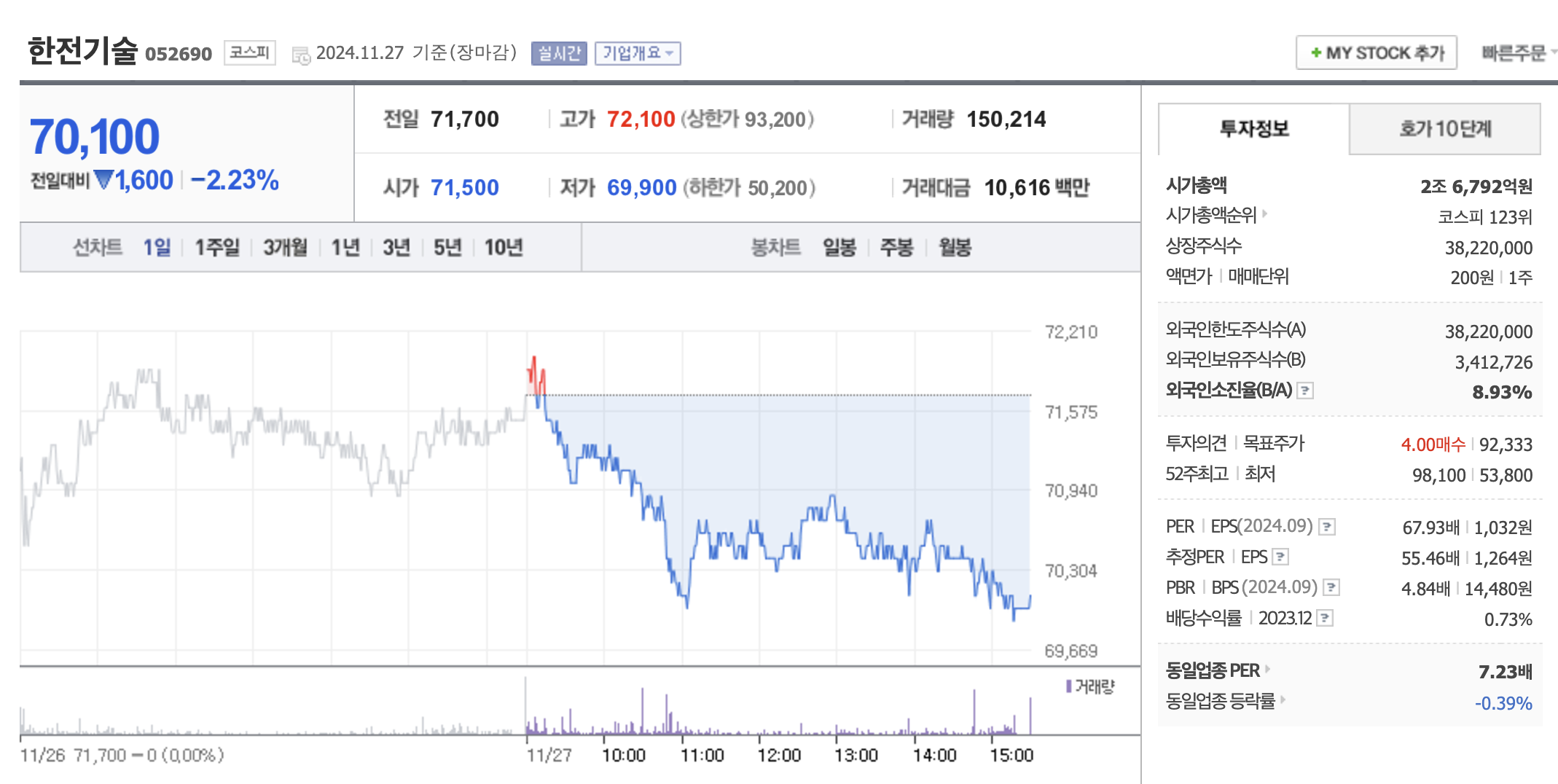This screenshot has height=784, width=1558.
Task: Show the 일봉 daily candle chart
Action: (839, 248)
